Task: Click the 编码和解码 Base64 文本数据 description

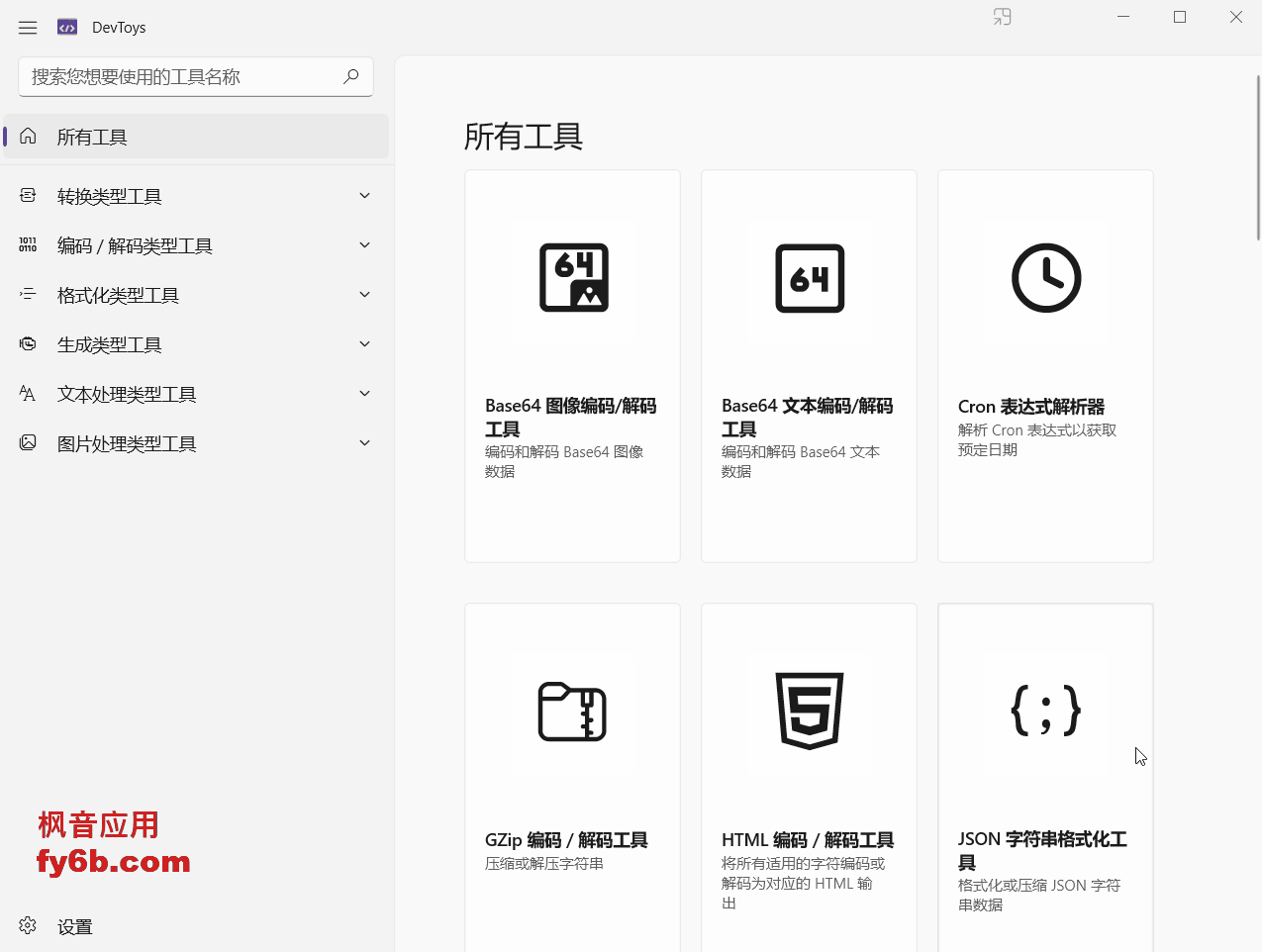Action: 801,461
